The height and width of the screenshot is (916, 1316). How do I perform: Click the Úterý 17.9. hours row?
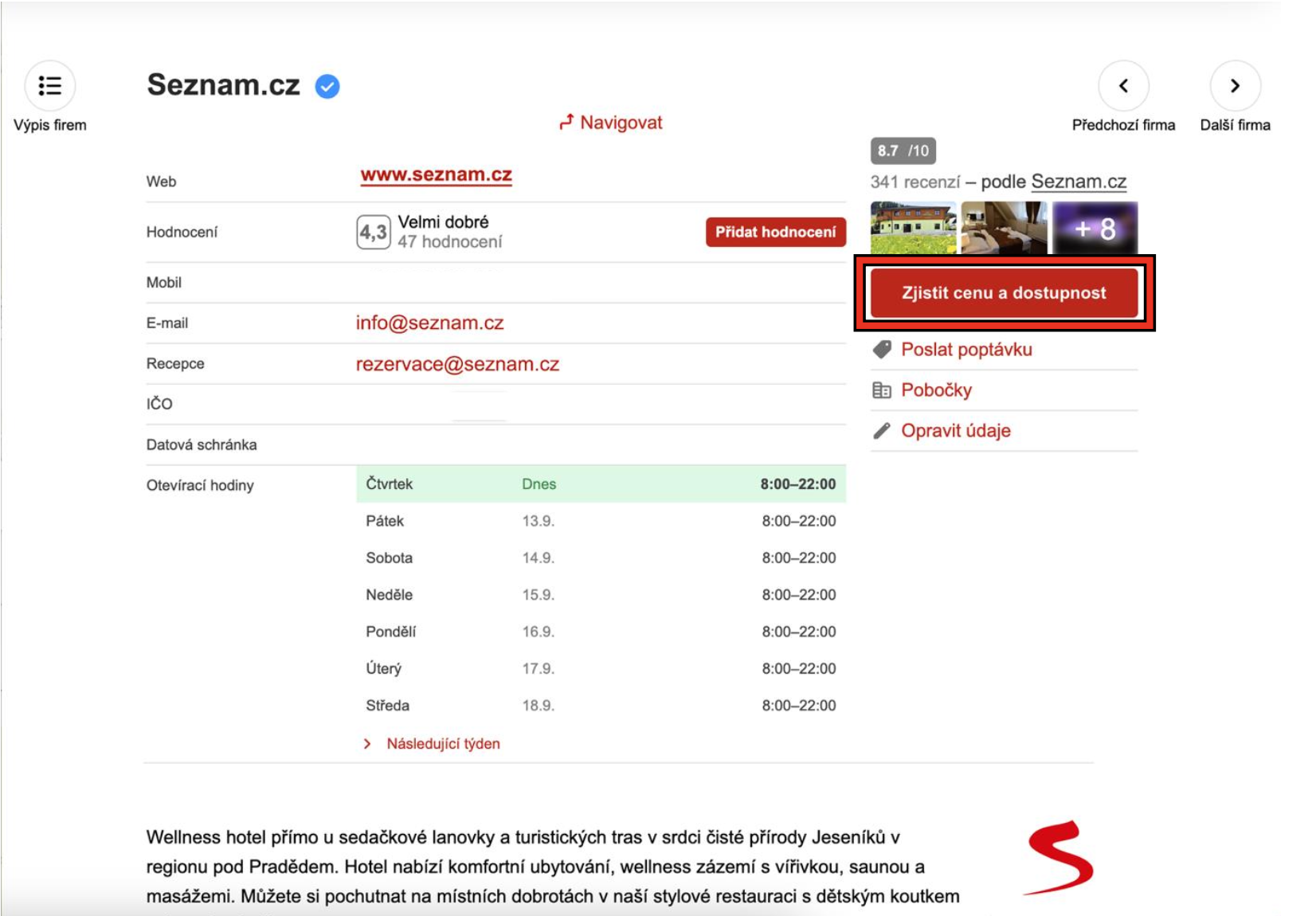click(x=601, y=668)
